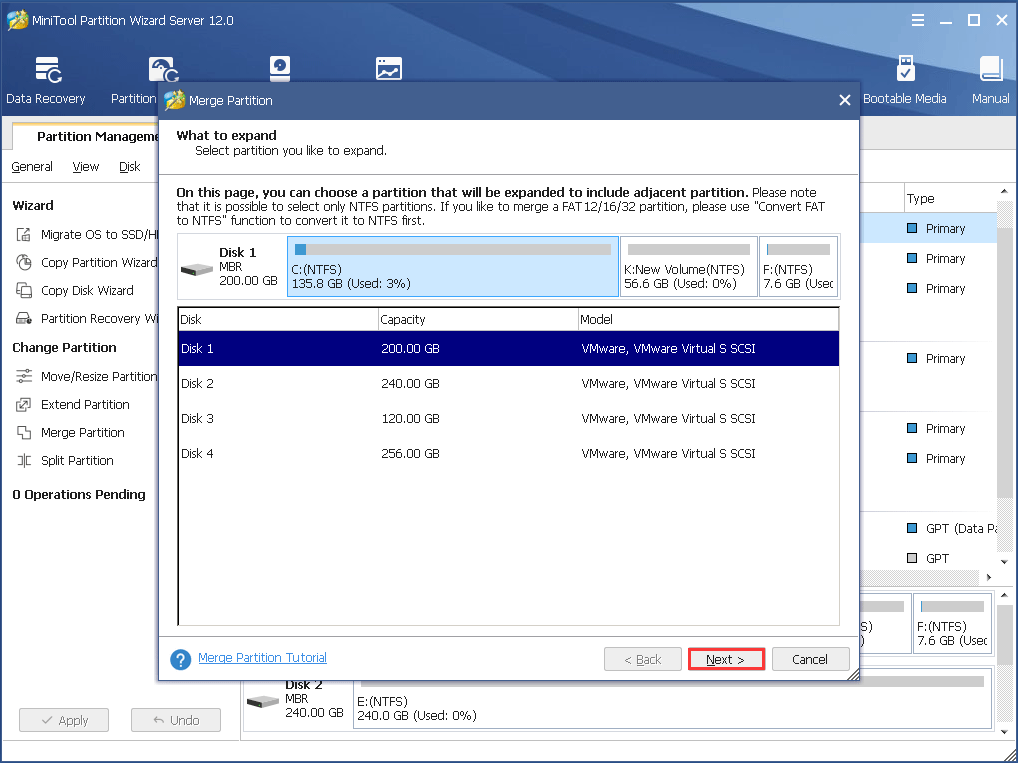The image size is (1018, 763).
Task: Select the Partition Management tab
Action: point(87,136)
